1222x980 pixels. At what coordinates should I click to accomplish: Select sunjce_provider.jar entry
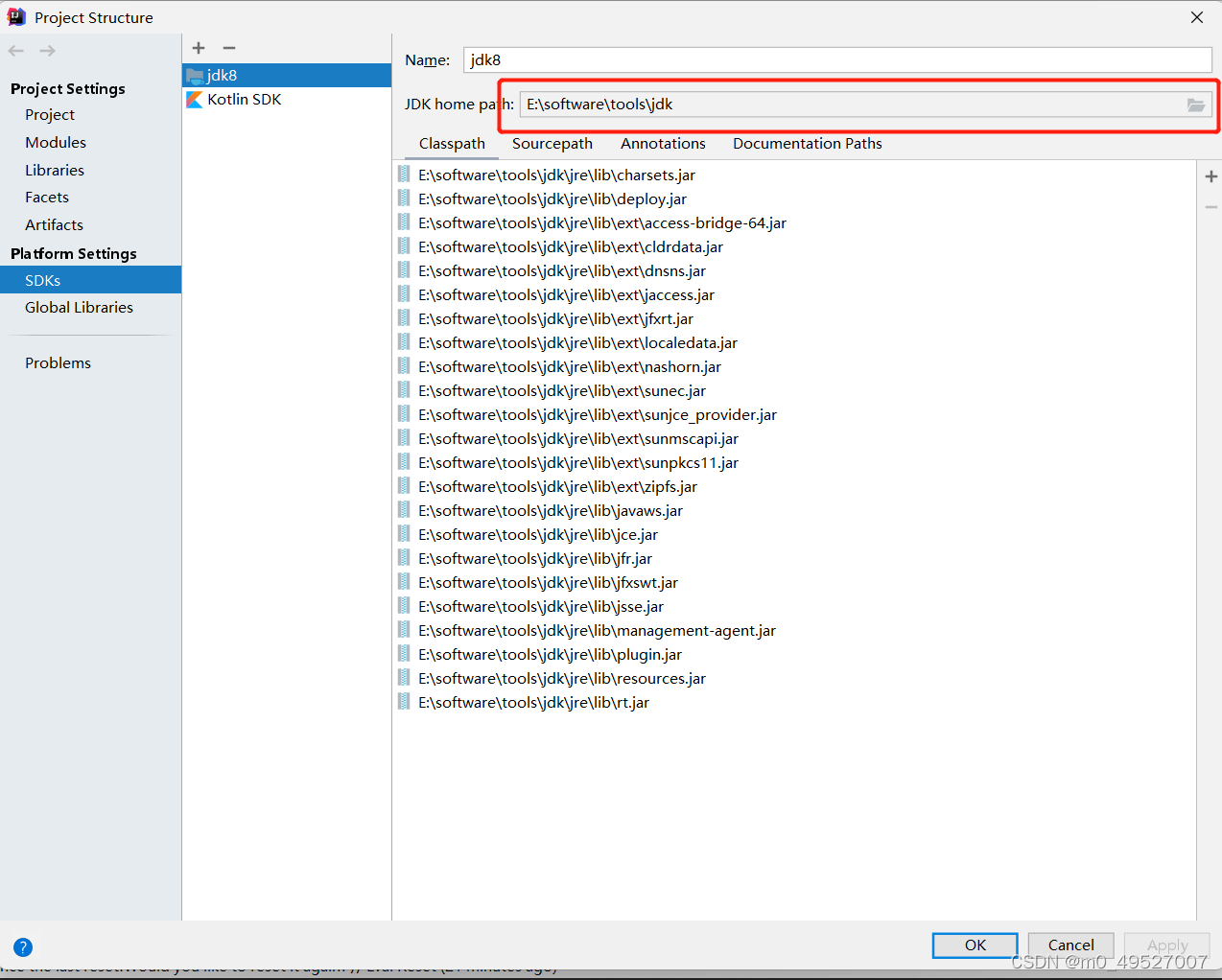click(598, 415)
